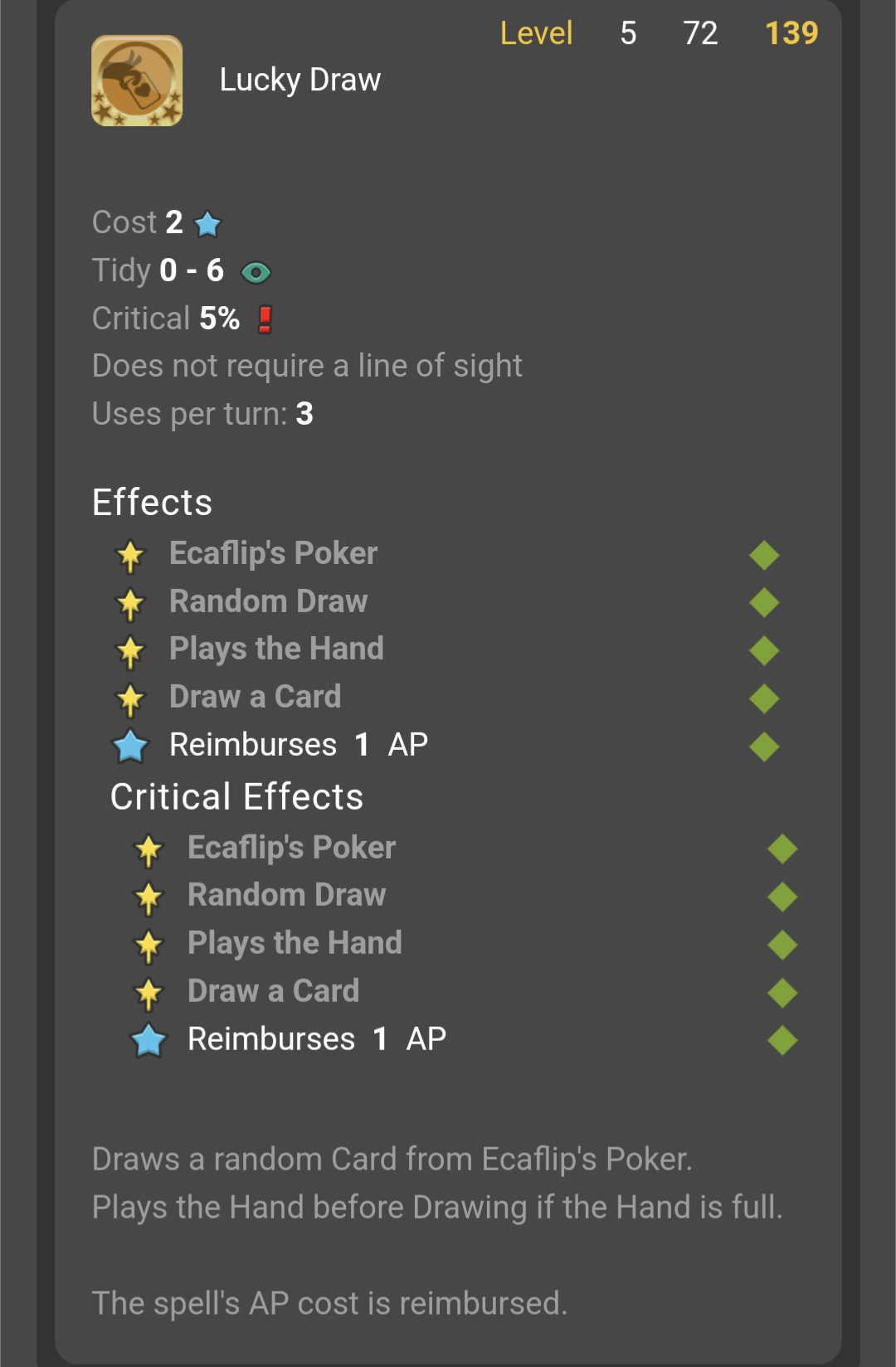Select spell level 5

[x=628, y=33]
